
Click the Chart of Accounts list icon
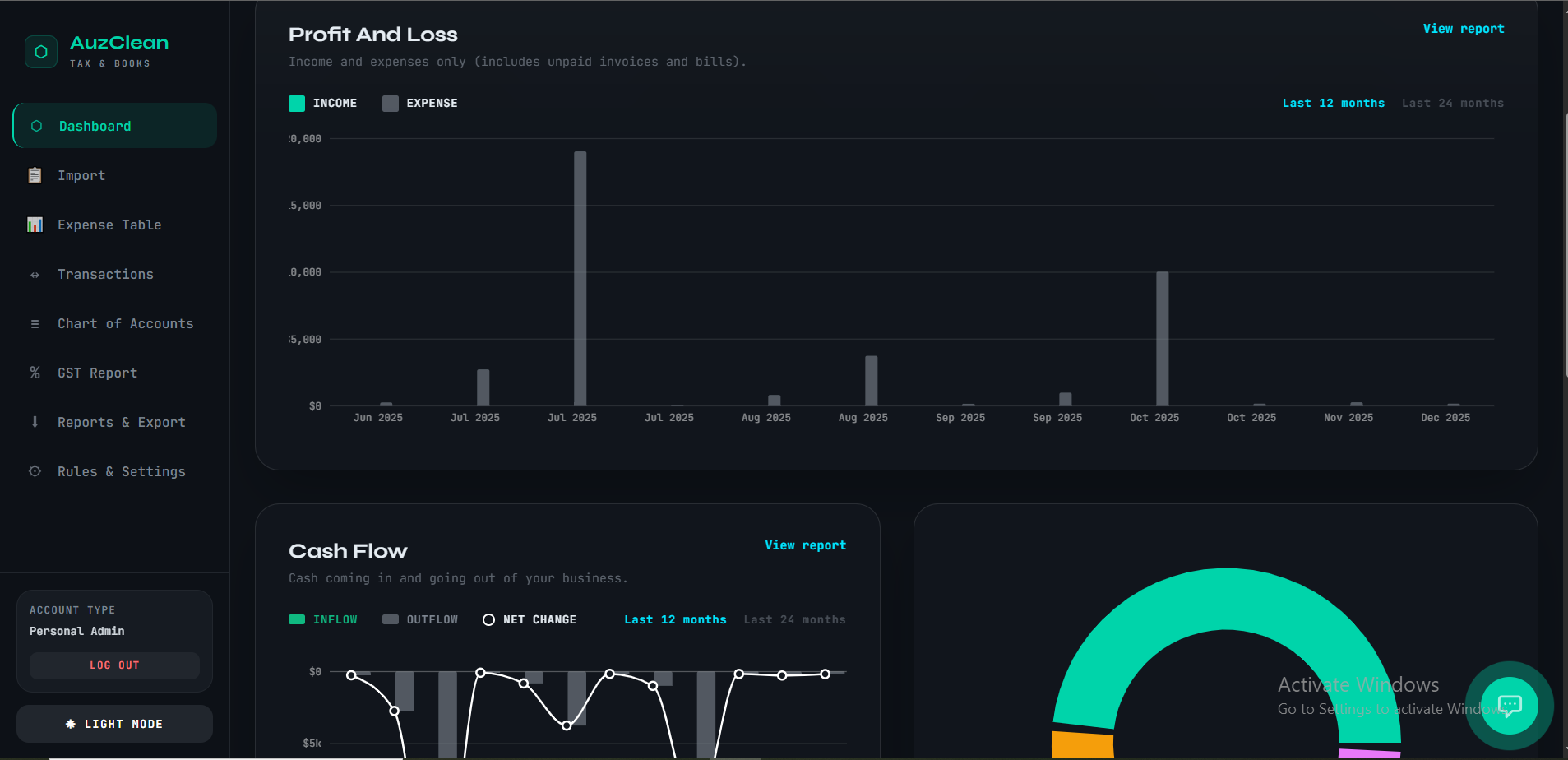[x=35, y=324]
